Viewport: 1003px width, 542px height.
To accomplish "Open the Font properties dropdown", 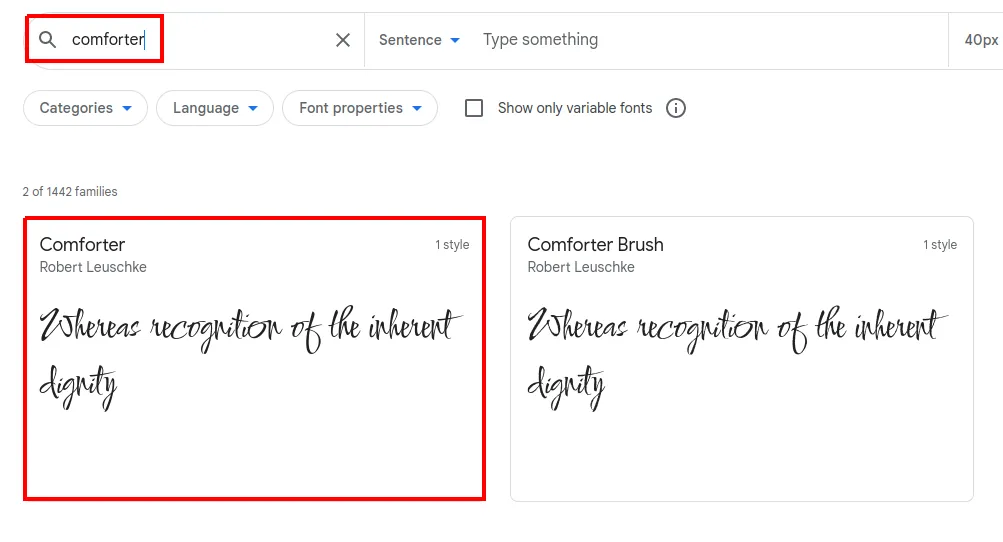I will click(360, 108).
